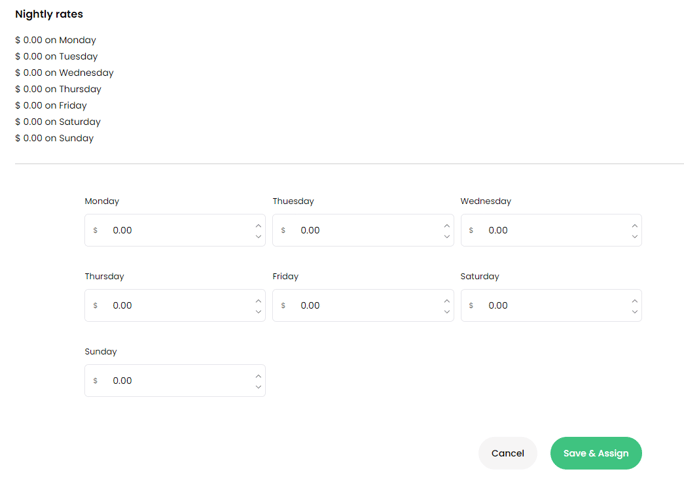Screen dimensions: 684x480
Task: Decrease the Monday rate with down arrow
Action: [258, 237]
